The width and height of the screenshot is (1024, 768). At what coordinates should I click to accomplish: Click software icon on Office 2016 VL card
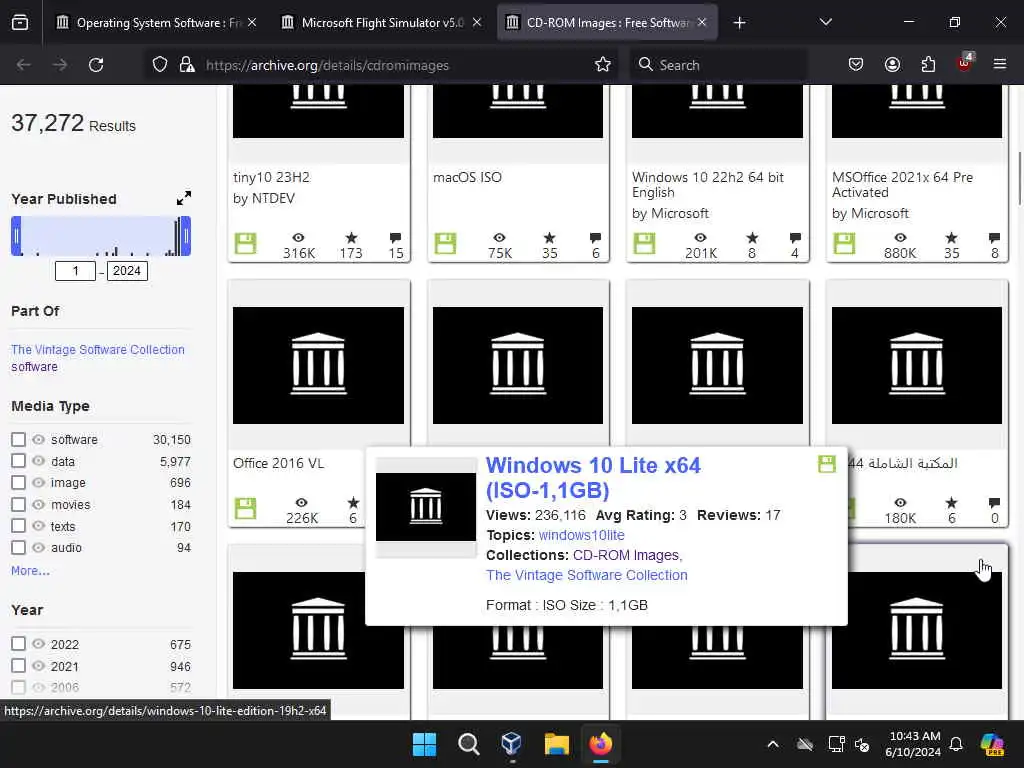click(246, 508)
